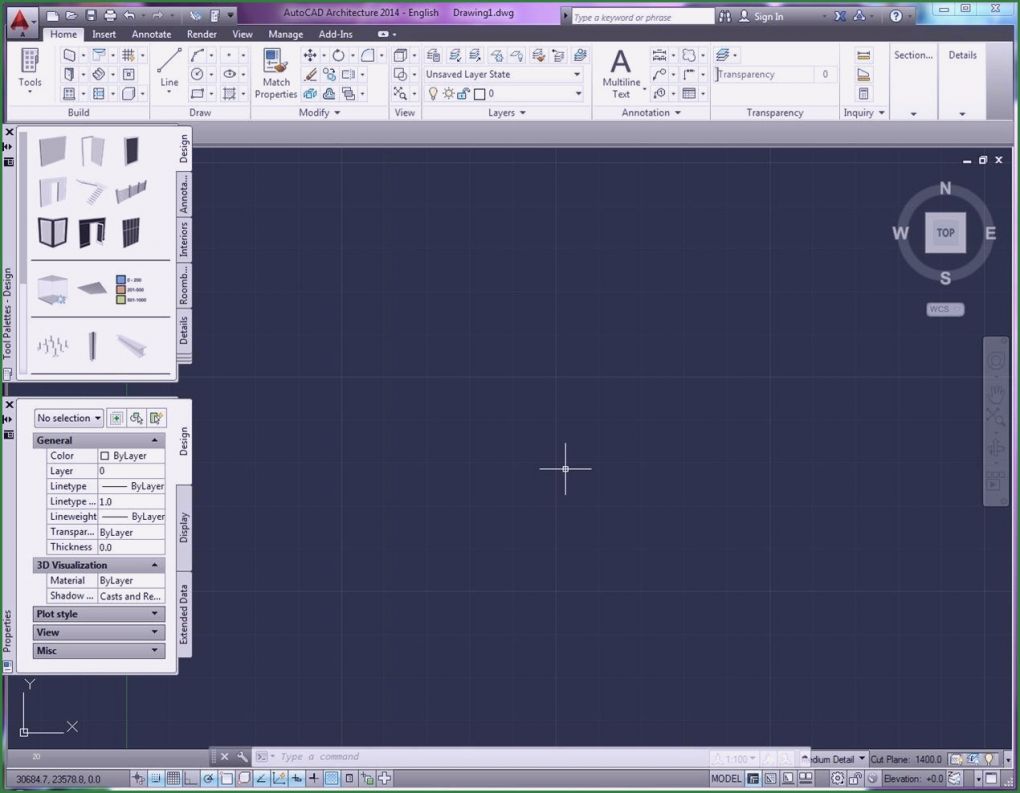Toggle grid display in the status bar
Image resolution: width=1020 pixels, height=793 pixels.
[x=173, y=777]
